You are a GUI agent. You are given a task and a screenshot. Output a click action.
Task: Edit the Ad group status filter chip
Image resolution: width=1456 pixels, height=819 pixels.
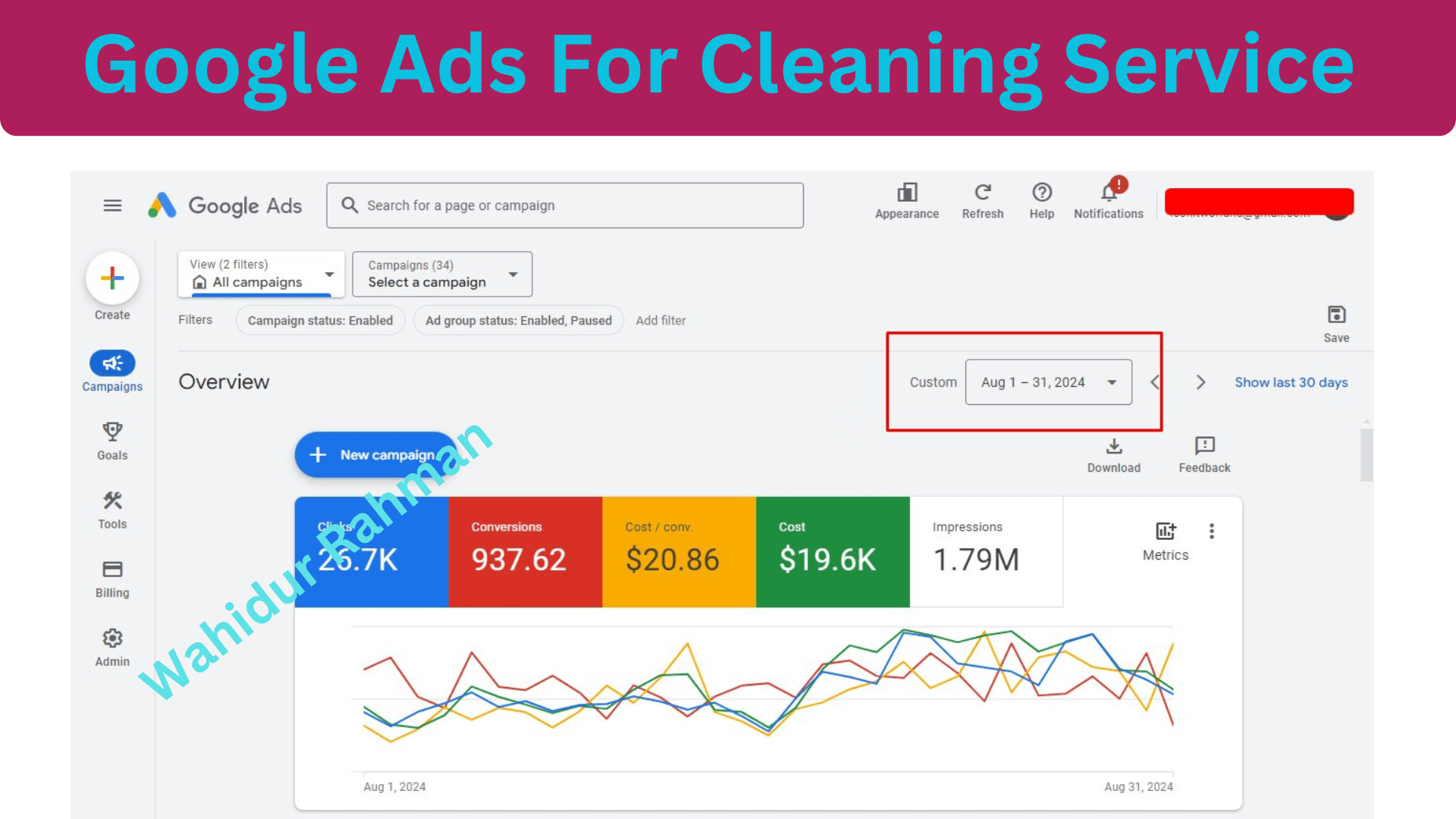[x=519, y=320]
